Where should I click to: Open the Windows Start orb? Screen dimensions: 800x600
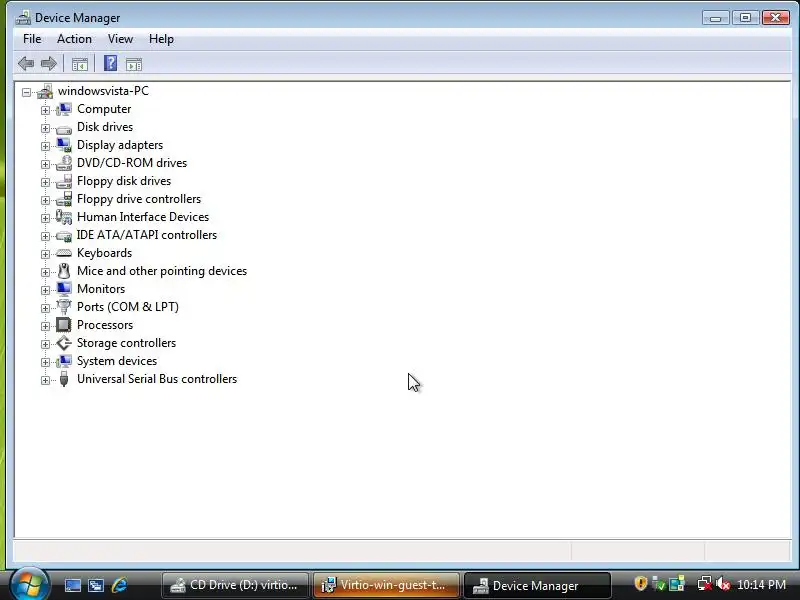pyautogui.click(x=29, y=584)
